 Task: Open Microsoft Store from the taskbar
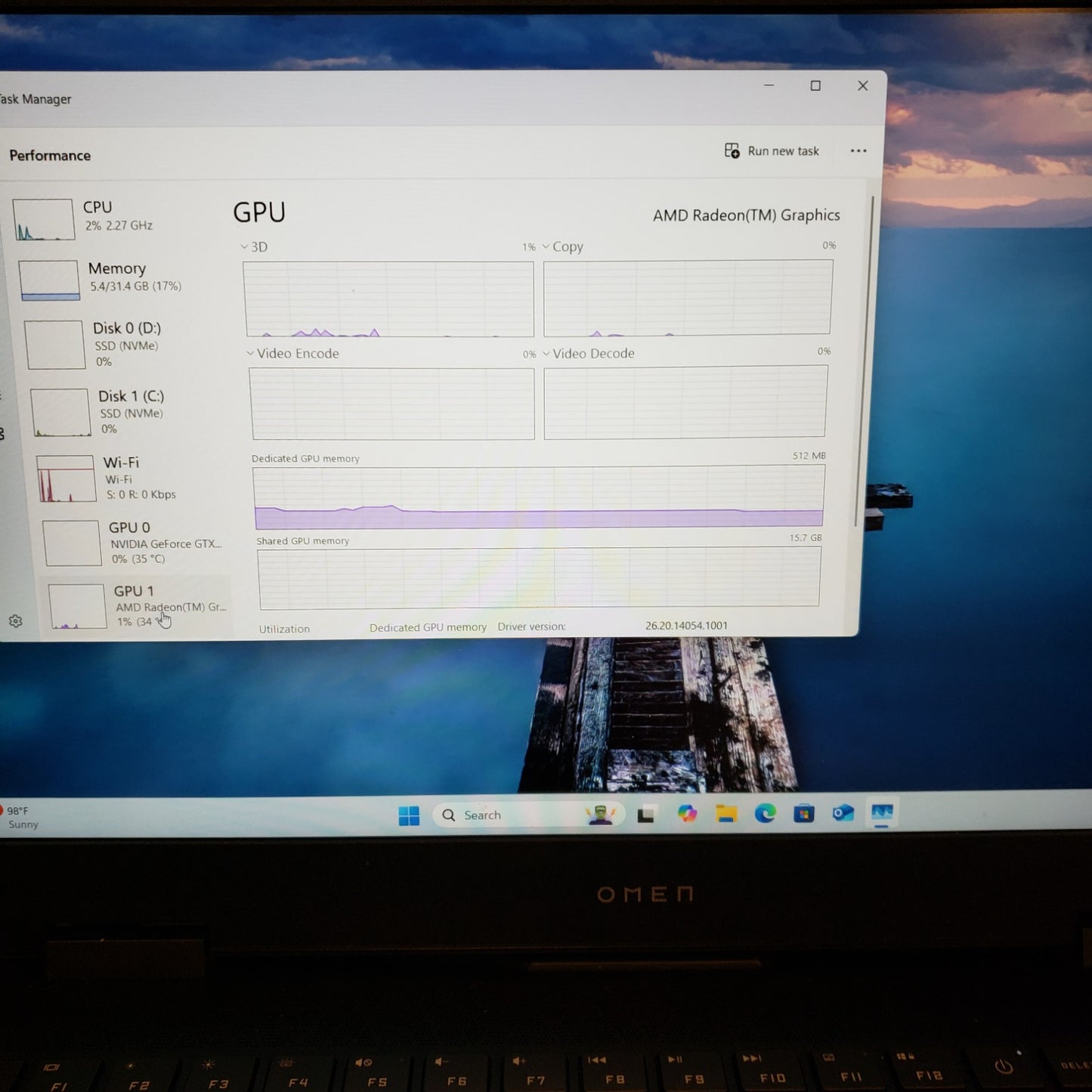(x=804, y=813)
